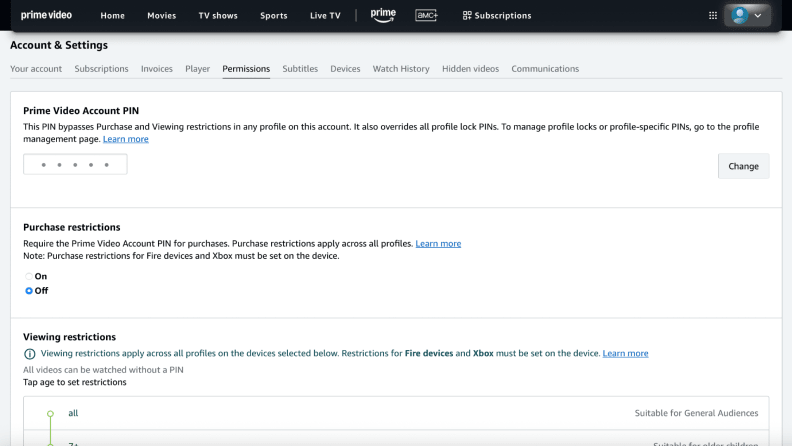Select the Off purchase restrictions radio
The image size is (792, 446).
[29, 291]
